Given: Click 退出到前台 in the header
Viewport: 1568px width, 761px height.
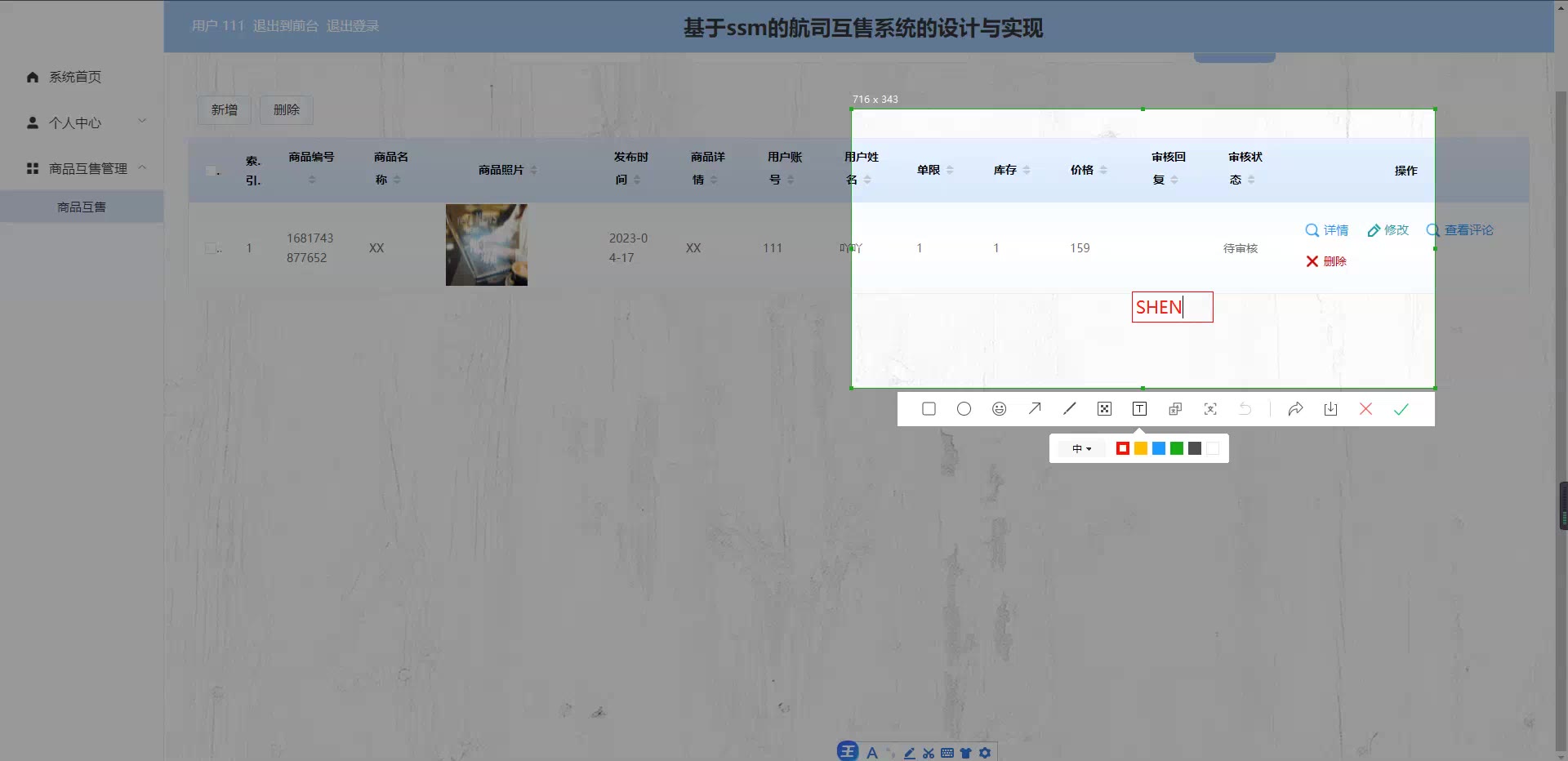Looking at the screenshot, I should [x=286, y=25].
